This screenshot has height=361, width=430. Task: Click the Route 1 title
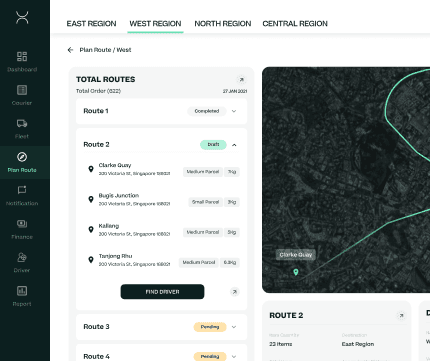96,111
